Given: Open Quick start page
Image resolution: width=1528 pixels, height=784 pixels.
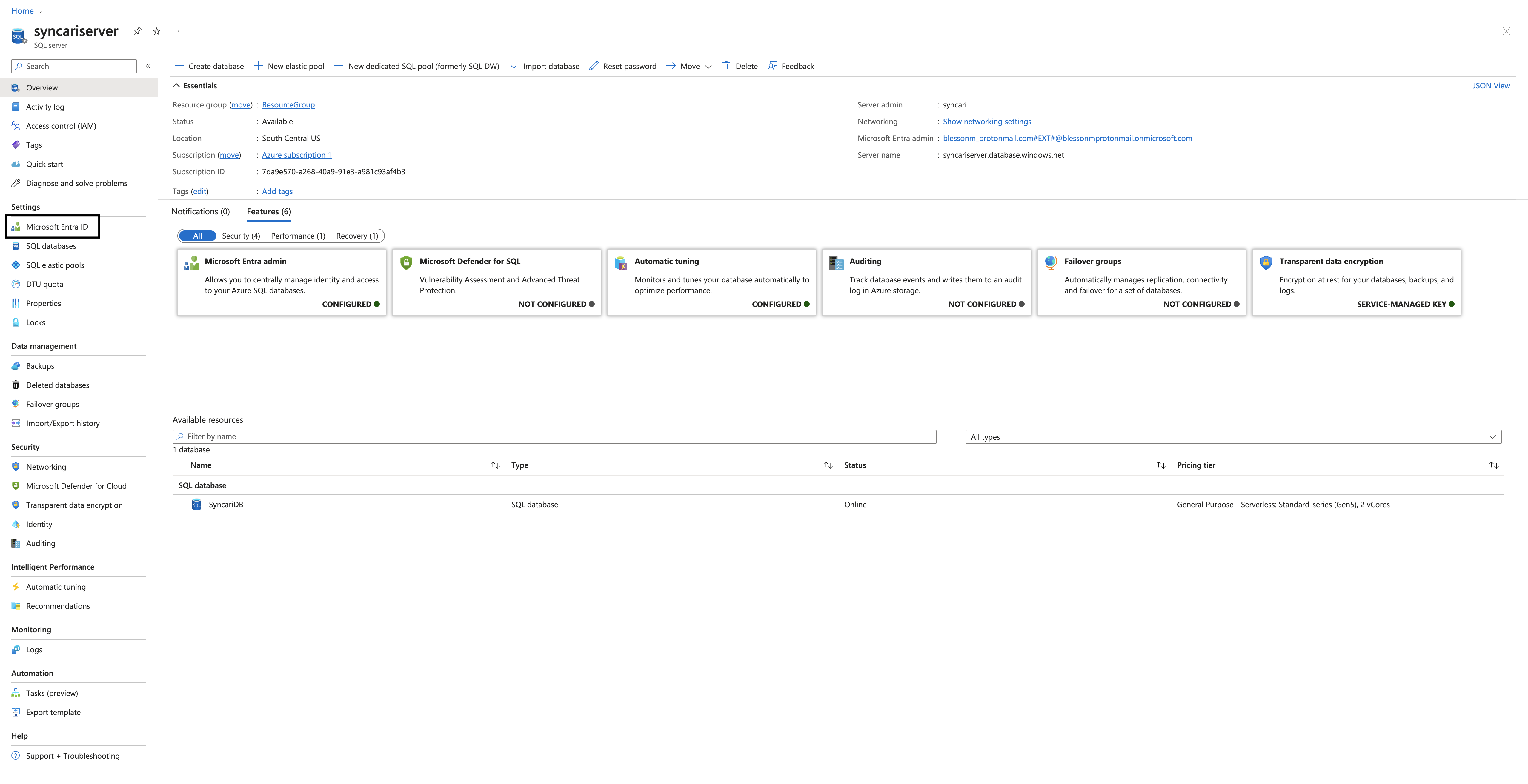Looking at the screenshot, I should click(x=44, y=164).
